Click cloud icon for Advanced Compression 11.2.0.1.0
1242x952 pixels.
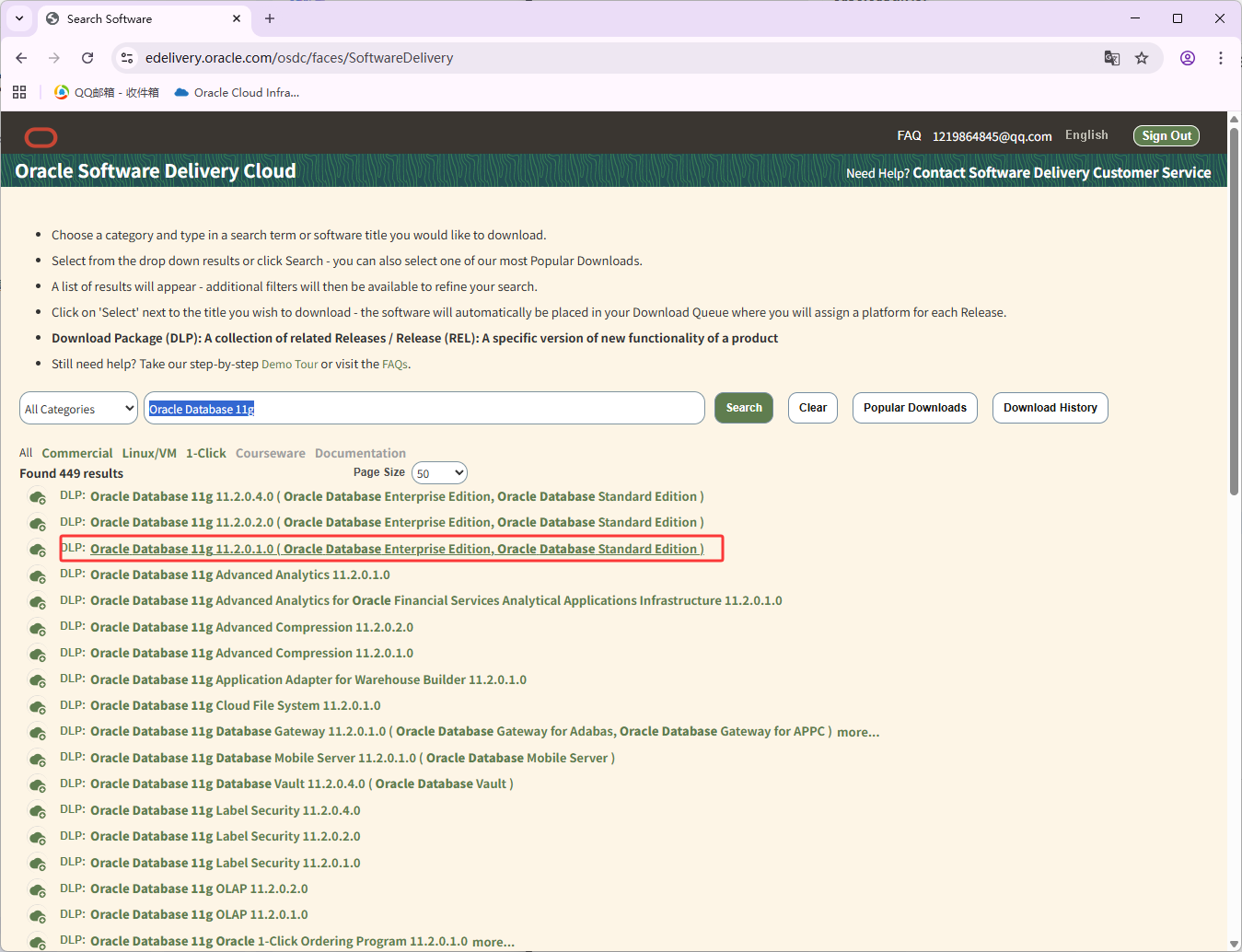coord(38,654)
